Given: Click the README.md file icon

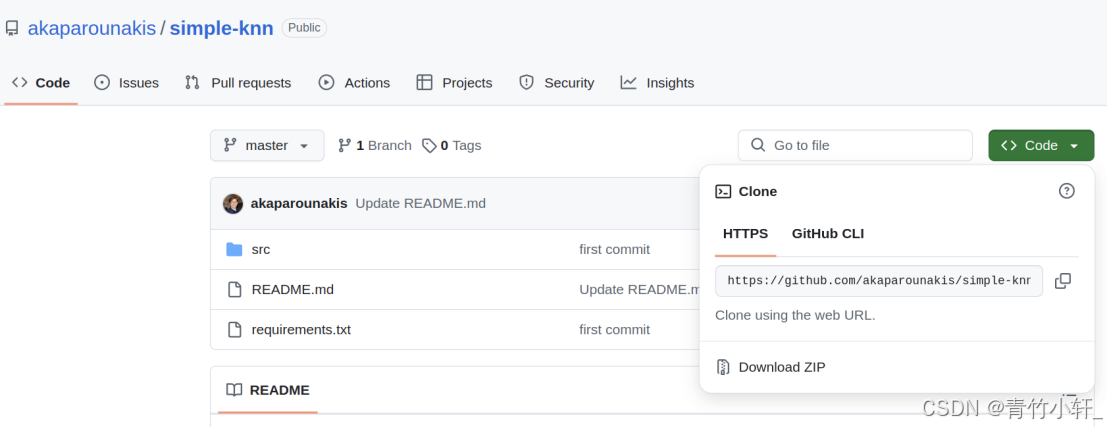Looking at the screenshot, I should (234, 289).
